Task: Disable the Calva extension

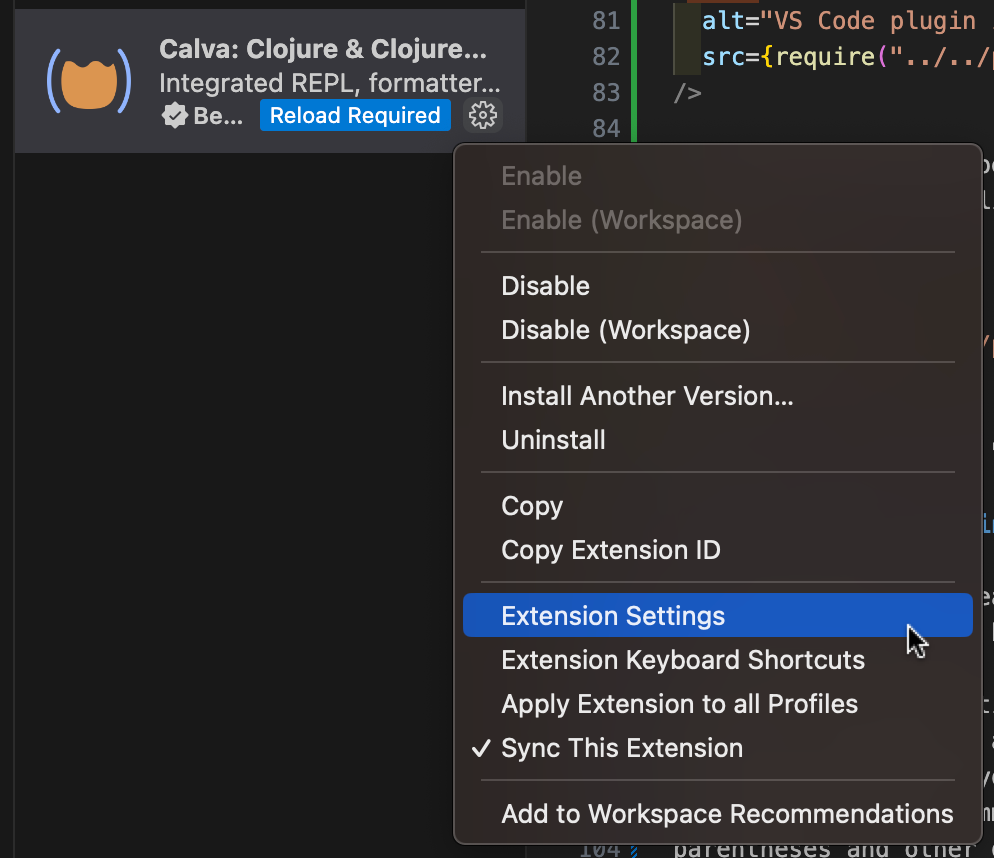Action: (545, 285)
